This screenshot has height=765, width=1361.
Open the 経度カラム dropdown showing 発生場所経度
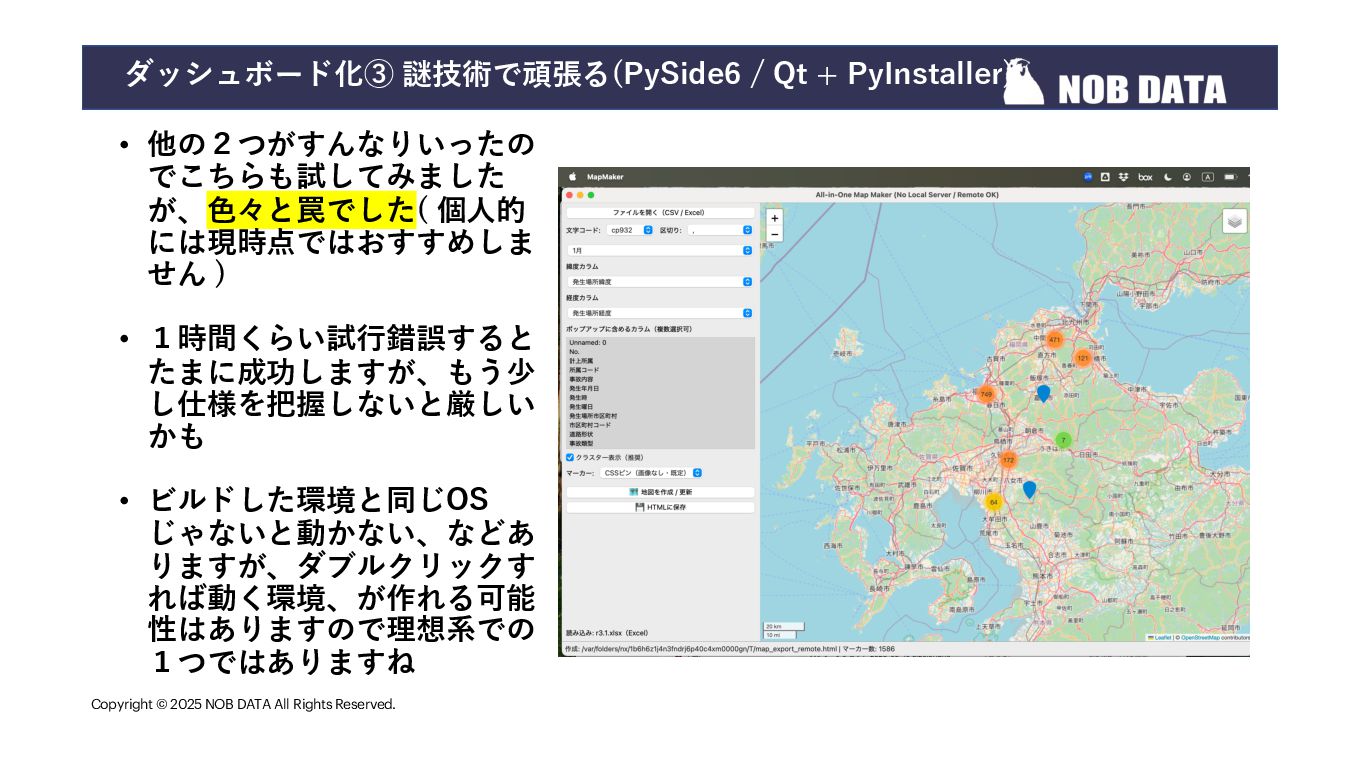(659, 313)
